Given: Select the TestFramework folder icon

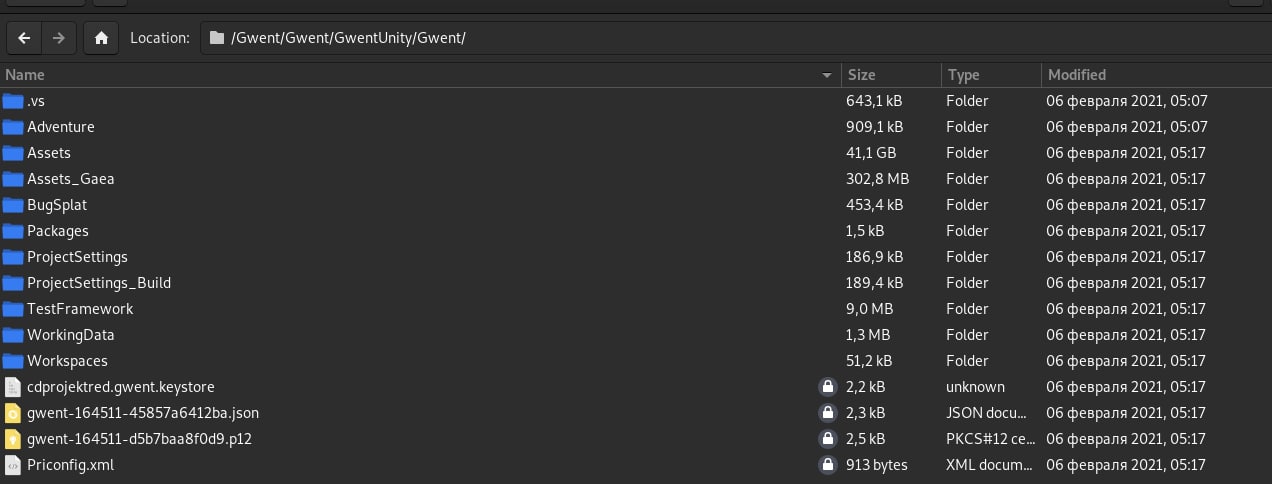Looking at the screenshot, I should [13, 309].
